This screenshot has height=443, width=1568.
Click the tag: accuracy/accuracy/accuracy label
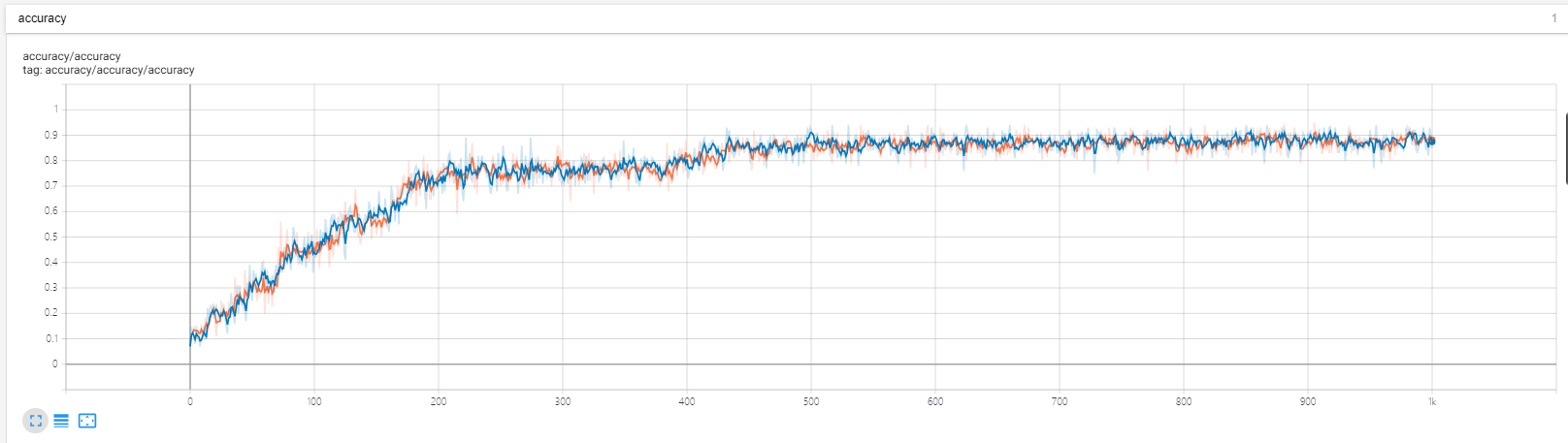tap(109, 70)
